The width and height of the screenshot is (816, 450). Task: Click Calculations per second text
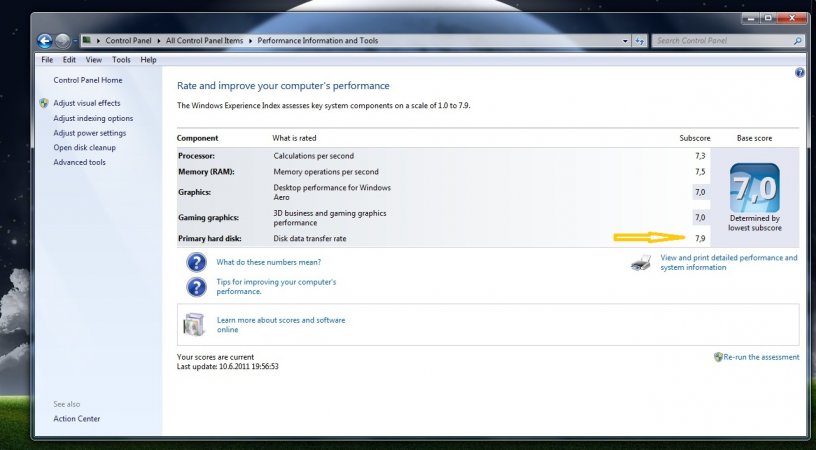pyautogui.click(x=313, y=156)
